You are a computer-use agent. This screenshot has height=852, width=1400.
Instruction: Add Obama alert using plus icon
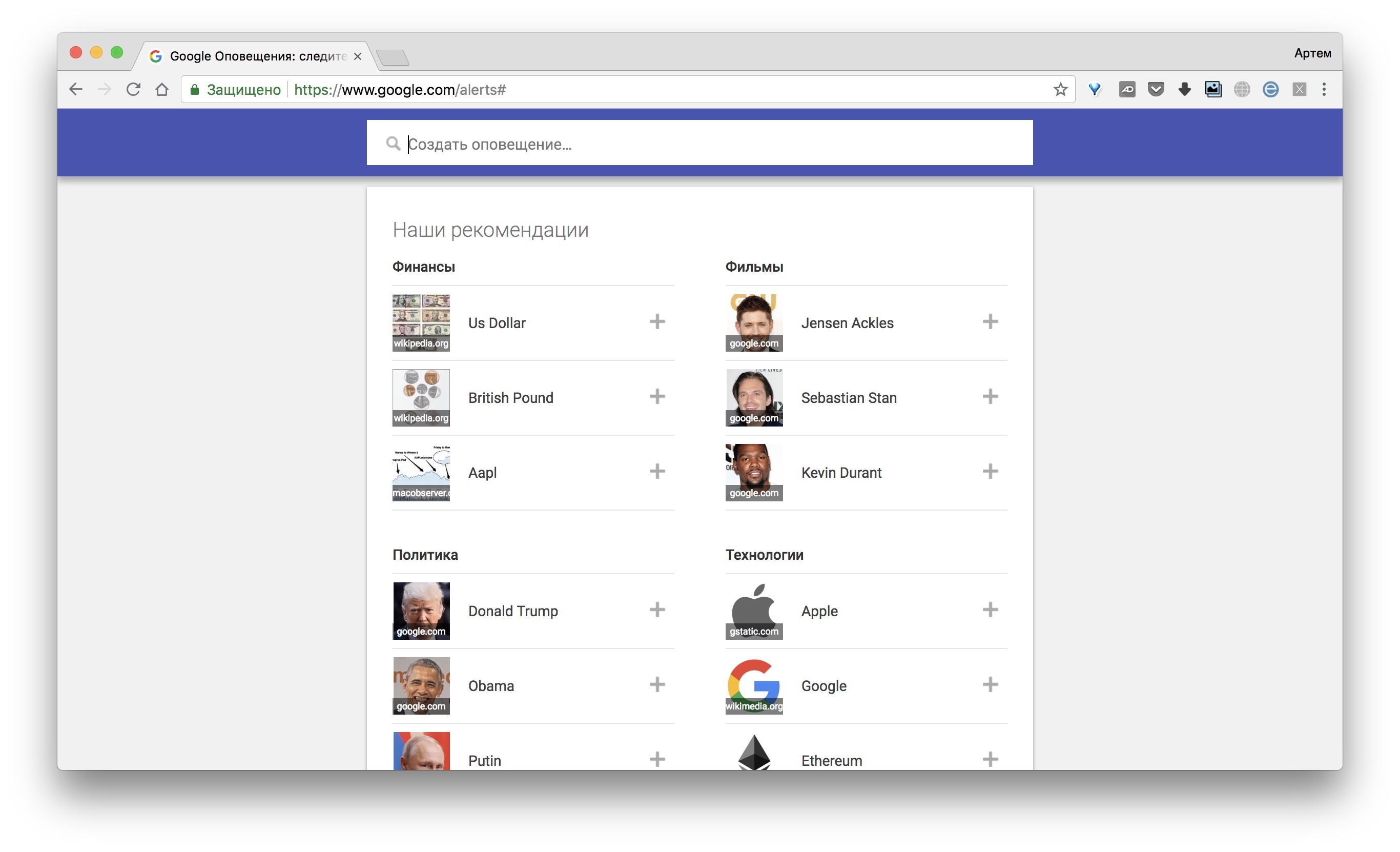pyautogui.click(x=657, y=684)
